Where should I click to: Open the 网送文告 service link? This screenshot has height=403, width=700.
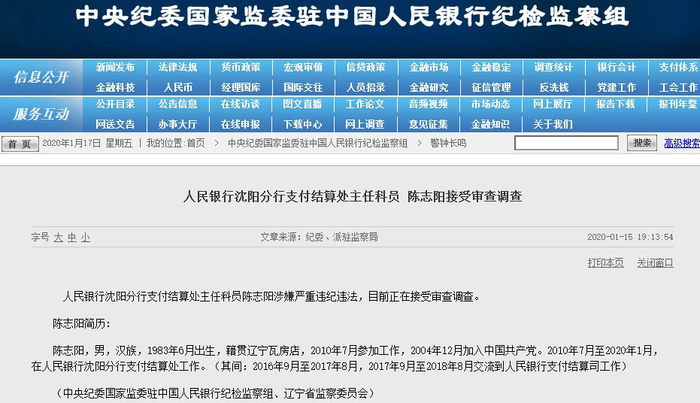pos(115,124)
